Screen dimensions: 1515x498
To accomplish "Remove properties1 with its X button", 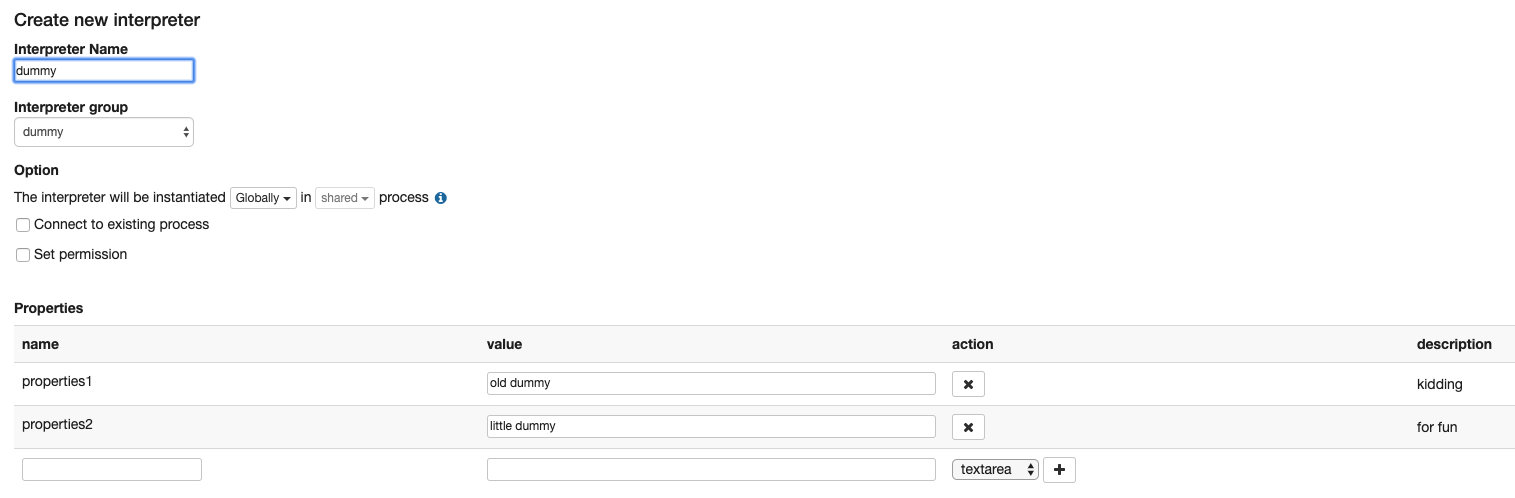I will pos(968,384).
